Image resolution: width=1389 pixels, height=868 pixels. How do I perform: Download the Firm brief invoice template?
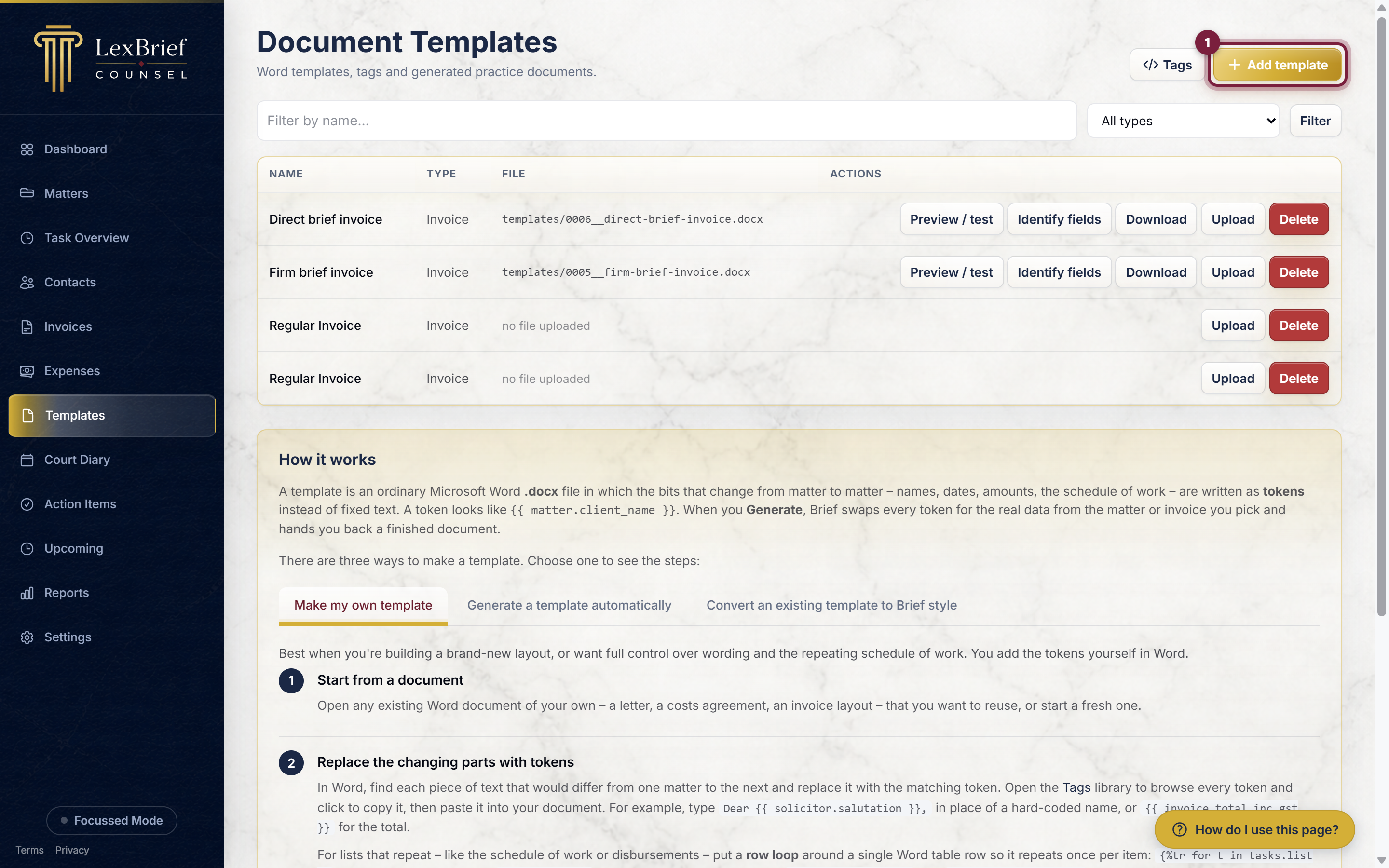[x=1156, y=272]
